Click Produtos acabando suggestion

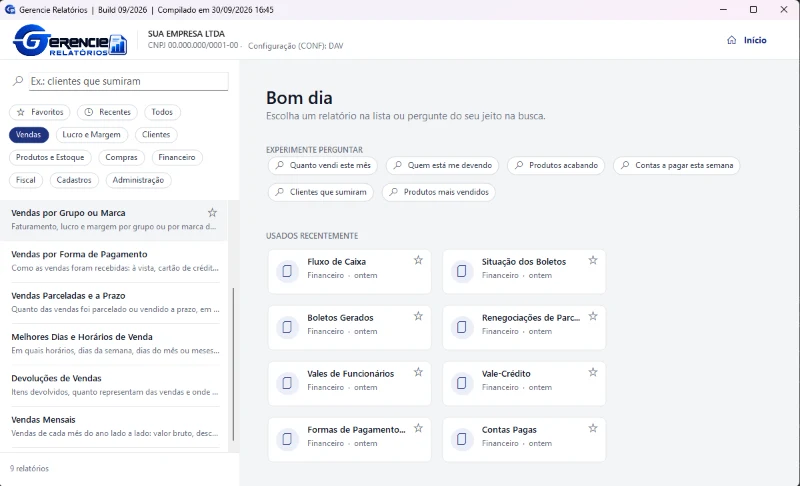coord(556,165)
